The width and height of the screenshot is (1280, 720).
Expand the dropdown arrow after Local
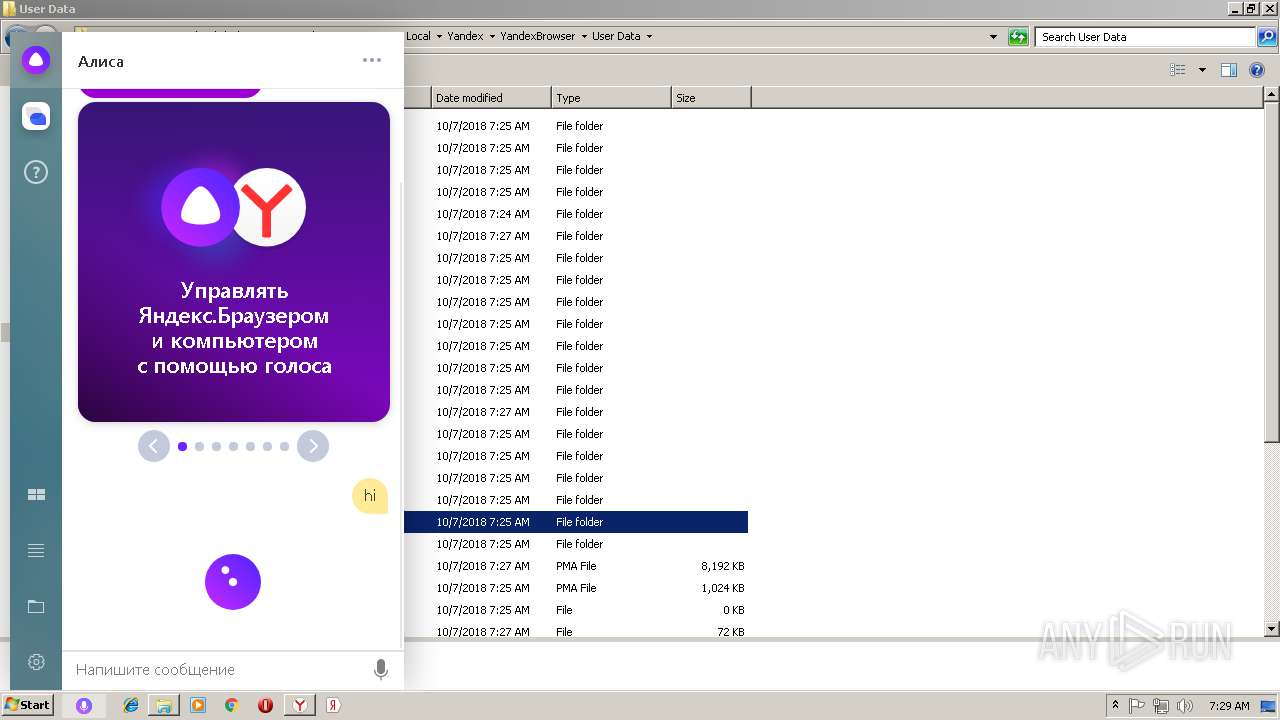pyautogui.click(x=439, y=37)
